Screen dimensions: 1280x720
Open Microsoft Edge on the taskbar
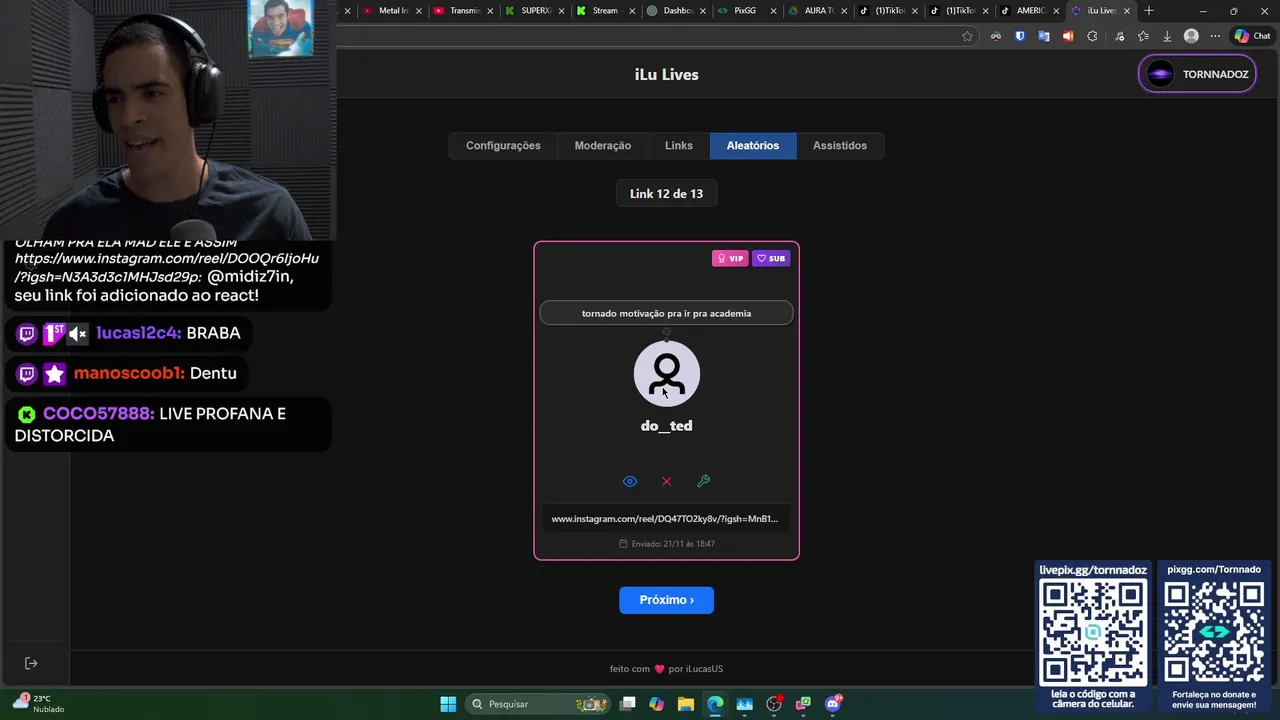pyautogui.click(x=715, y=704)
